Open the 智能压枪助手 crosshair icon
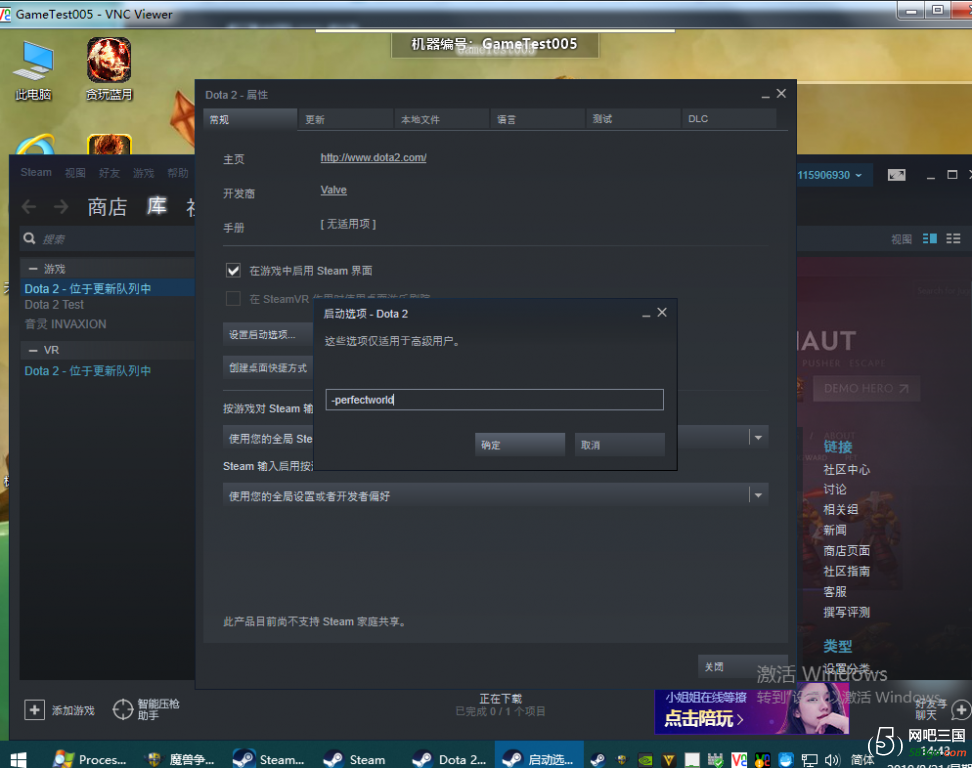 tap(123, 709)
